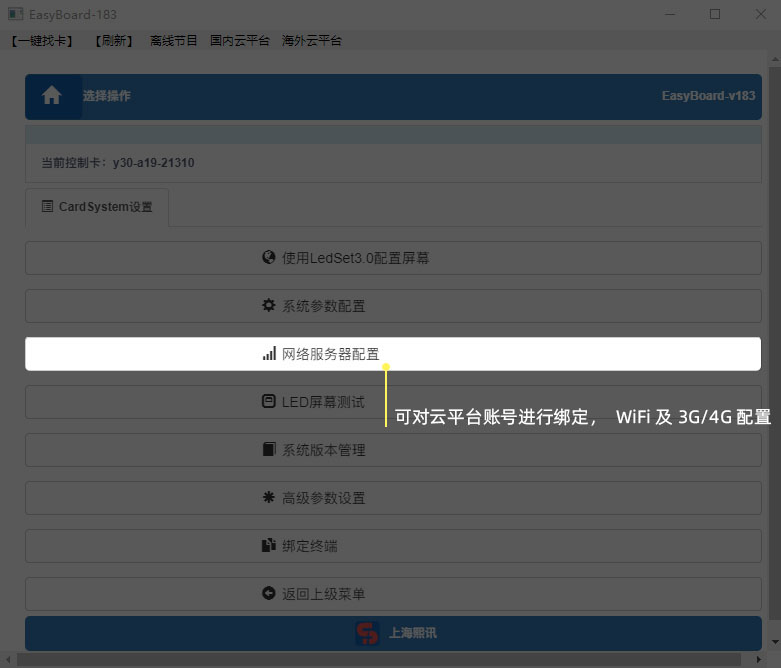The width and height of the screenshot is (781, 668).
Task: Open the 海外云平台 menu
Action: point(312,41)
